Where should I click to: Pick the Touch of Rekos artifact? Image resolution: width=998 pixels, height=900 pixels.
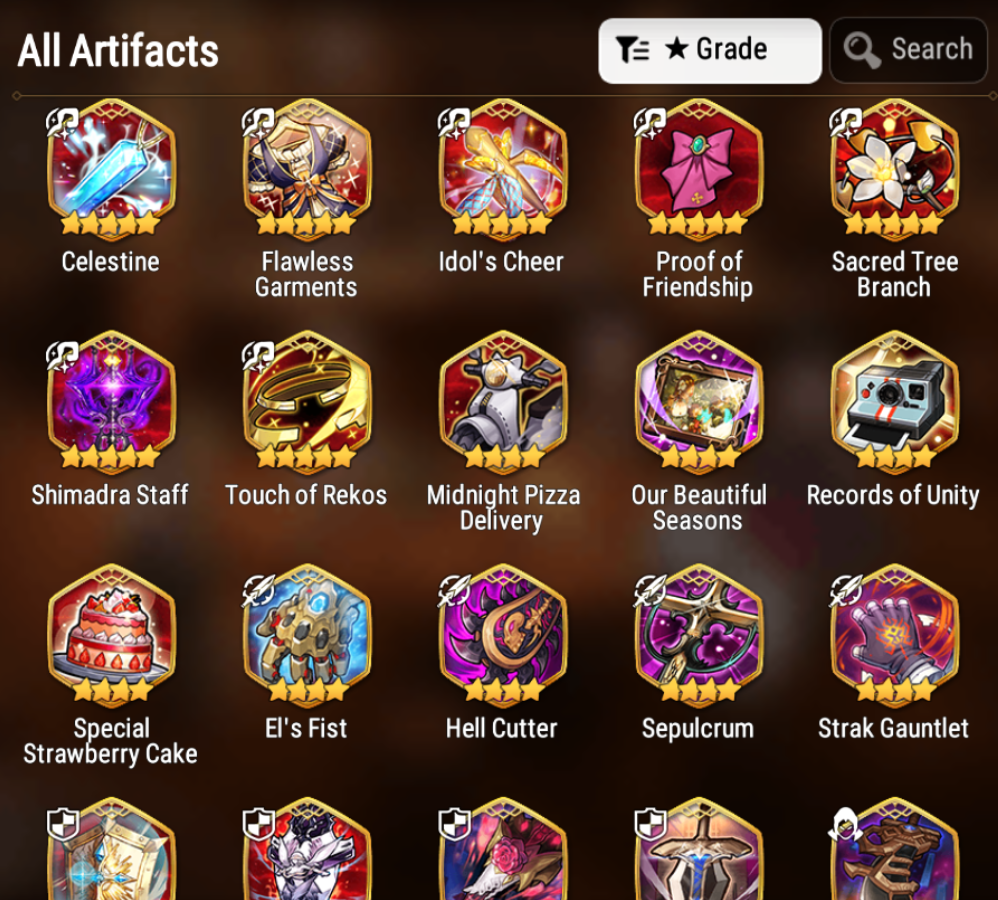point(307,402)
